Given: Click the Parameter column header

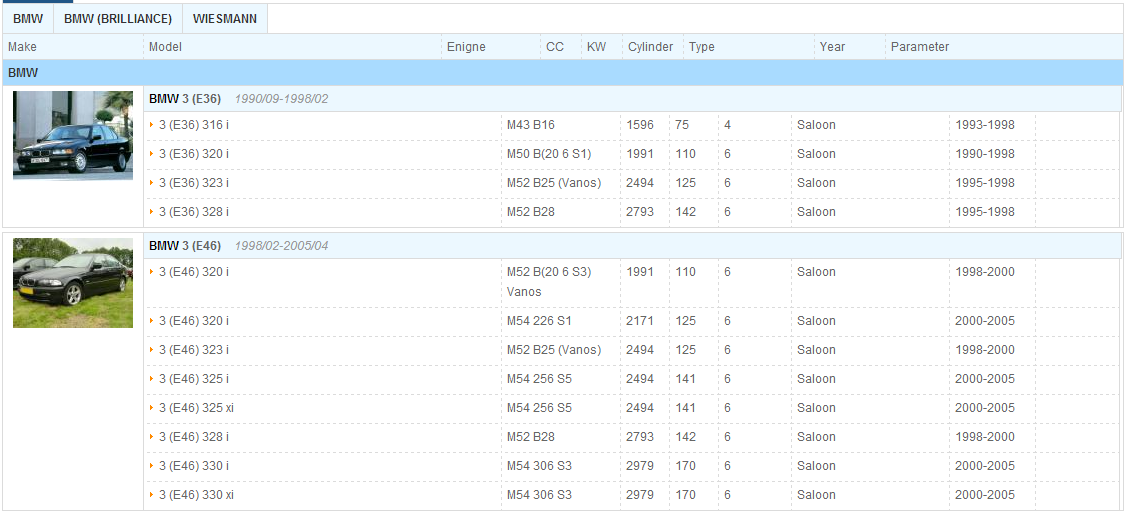Looking at the screenshot, I should [920, 47].
